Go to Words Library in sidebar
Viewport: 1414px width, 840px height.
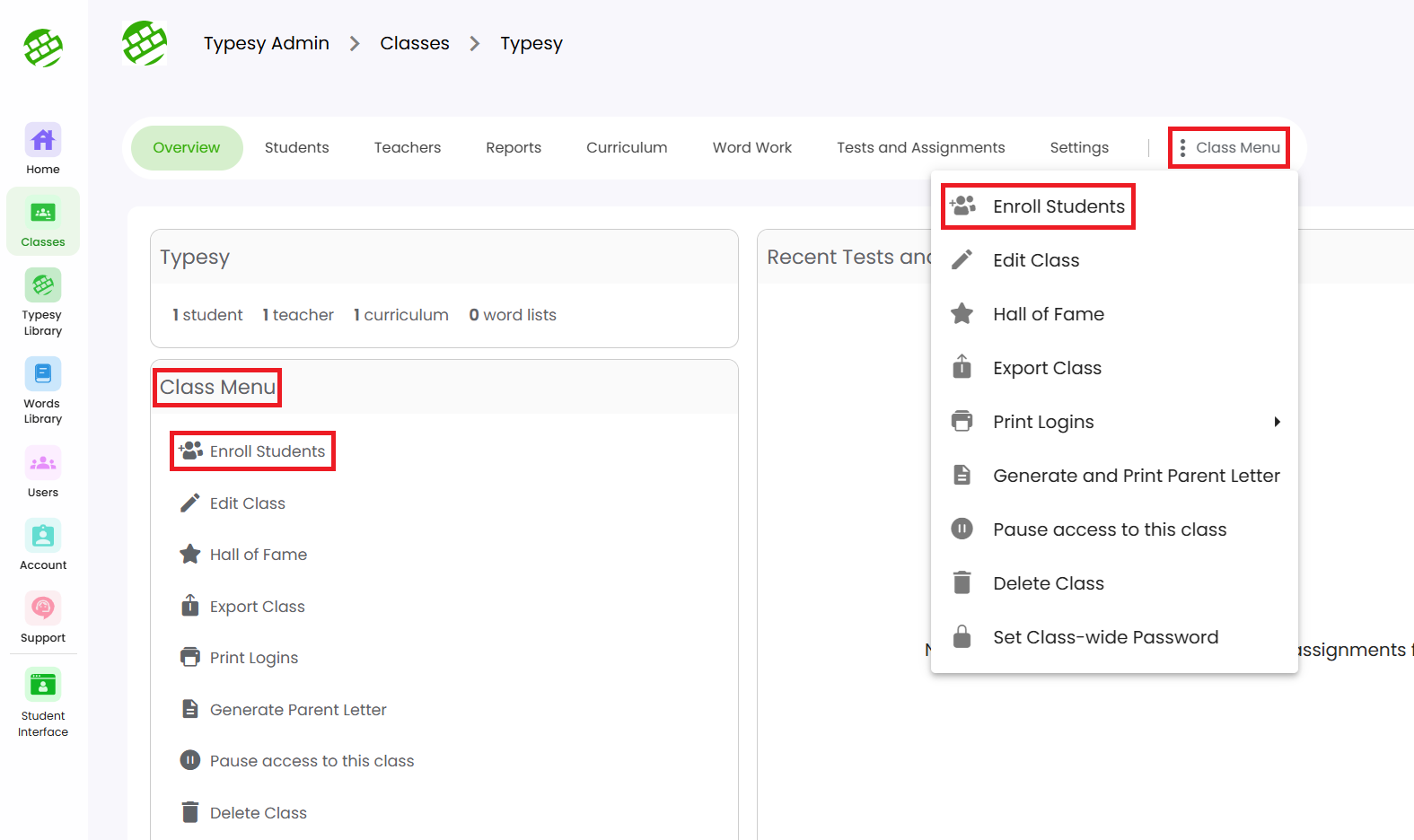[x=43, y=390]
